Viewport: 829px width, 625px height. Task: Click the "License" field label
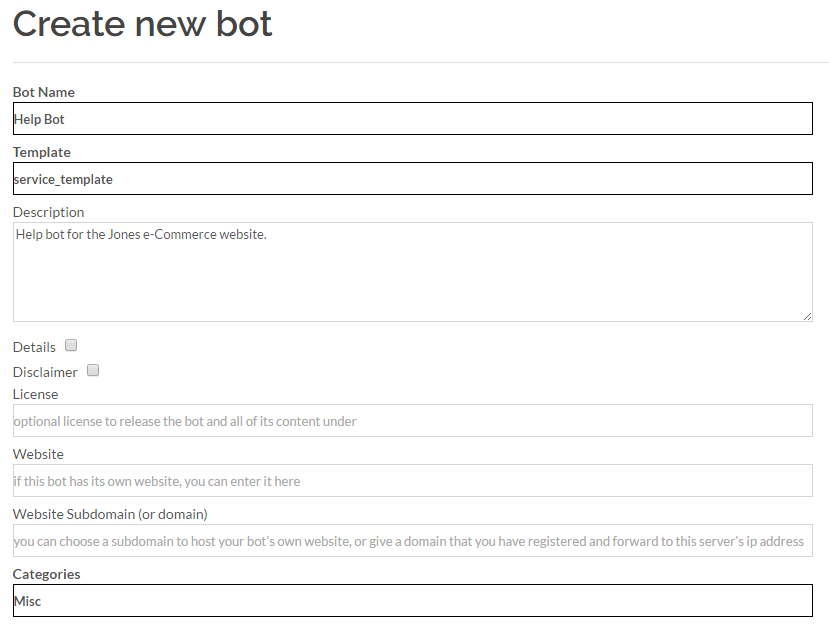click(36, 394)
